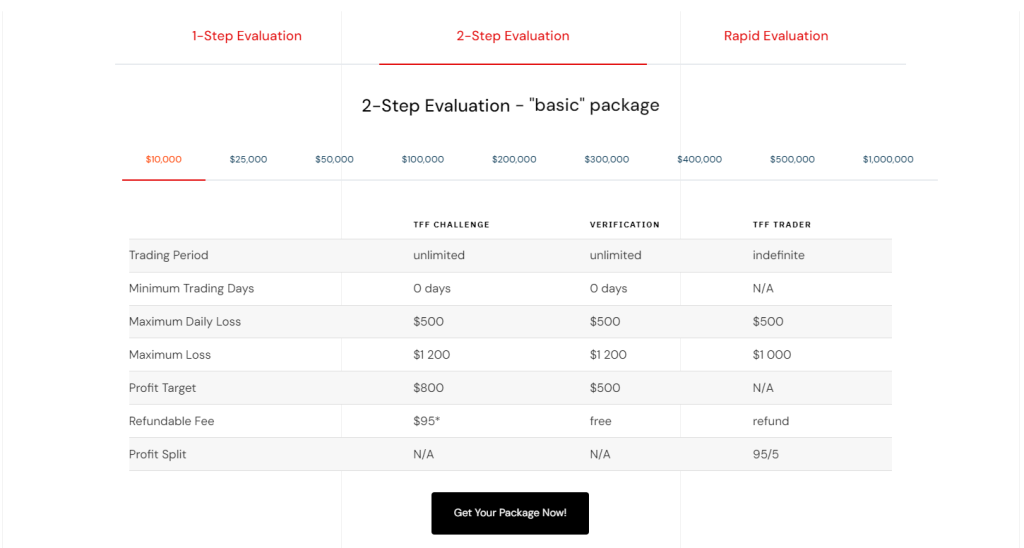The image size is (1024, 548).
Task: Click the $800 Profit Target value
Action: click(x=428, y=388)
